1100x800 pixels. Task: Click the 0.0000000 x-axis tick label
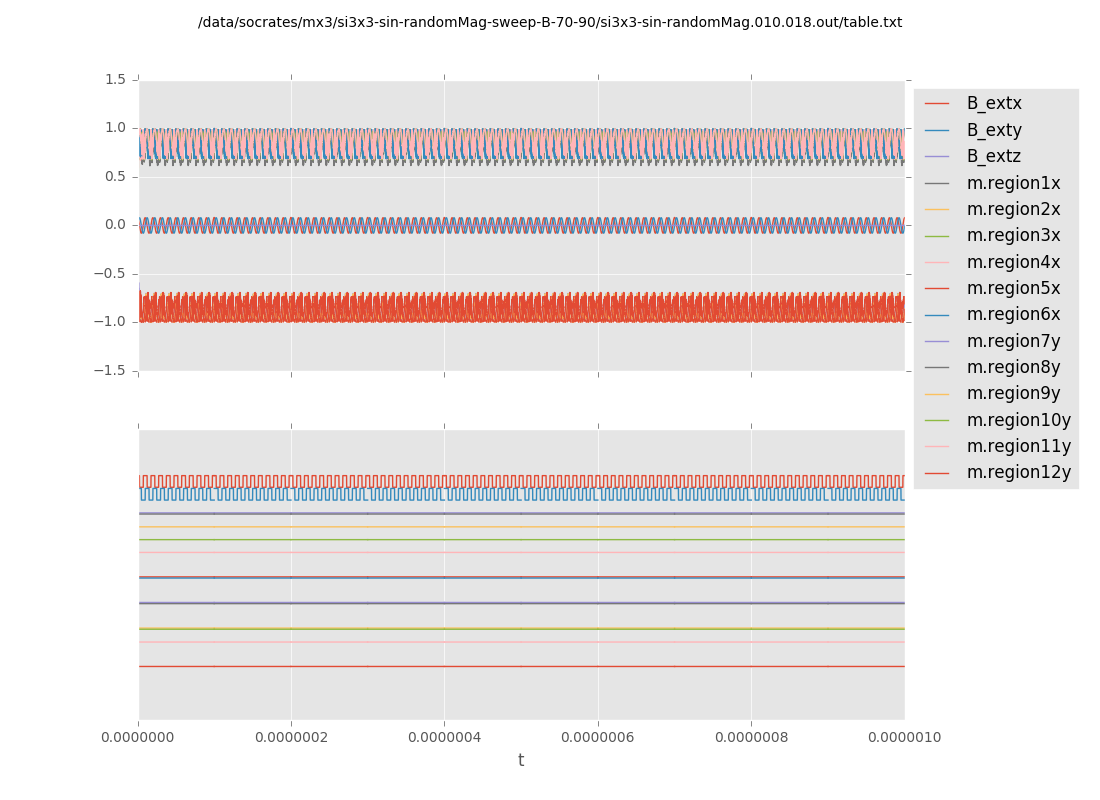click(138, 738)
